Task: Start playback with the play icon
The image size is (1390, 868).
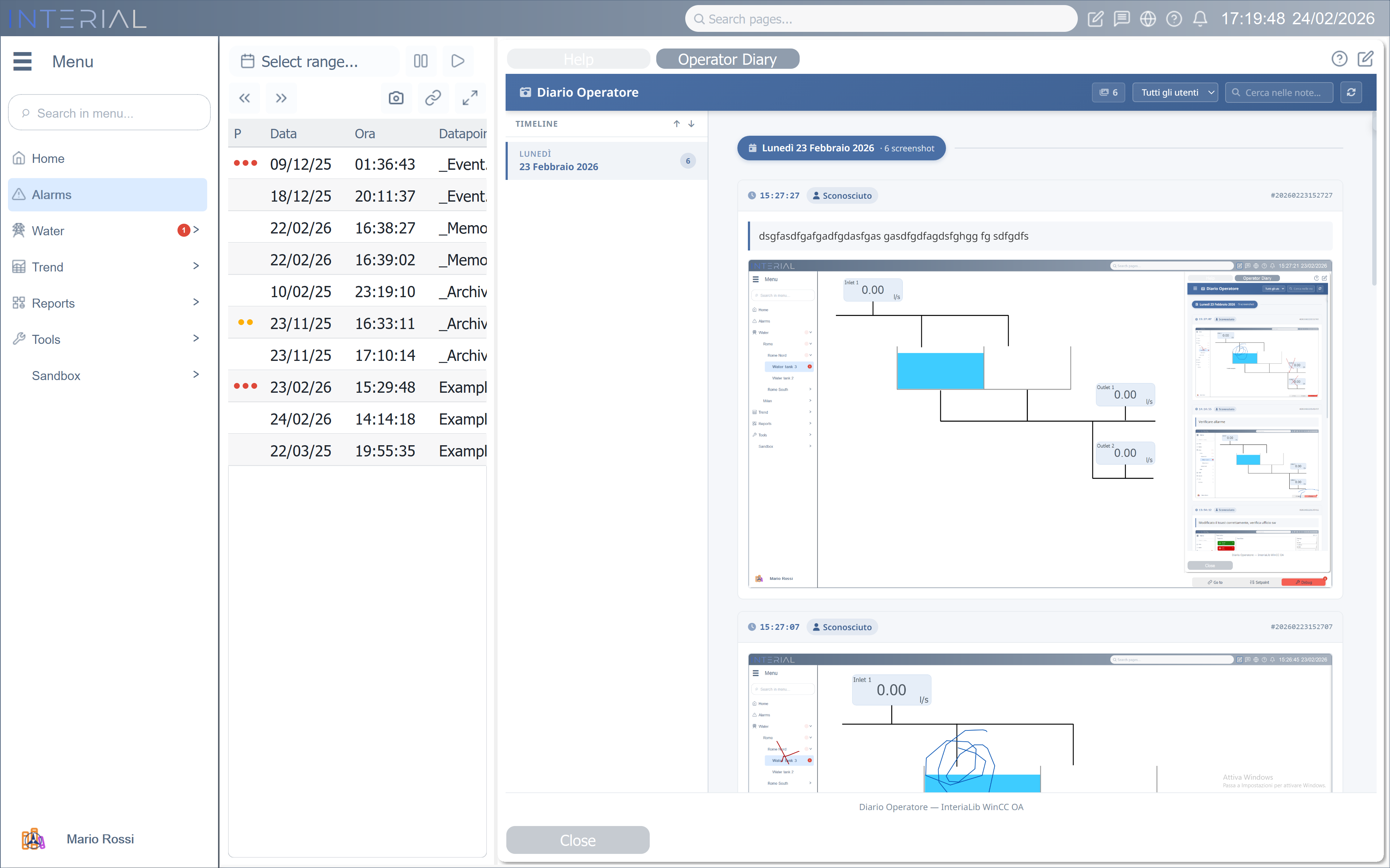Action: point(457,61)
